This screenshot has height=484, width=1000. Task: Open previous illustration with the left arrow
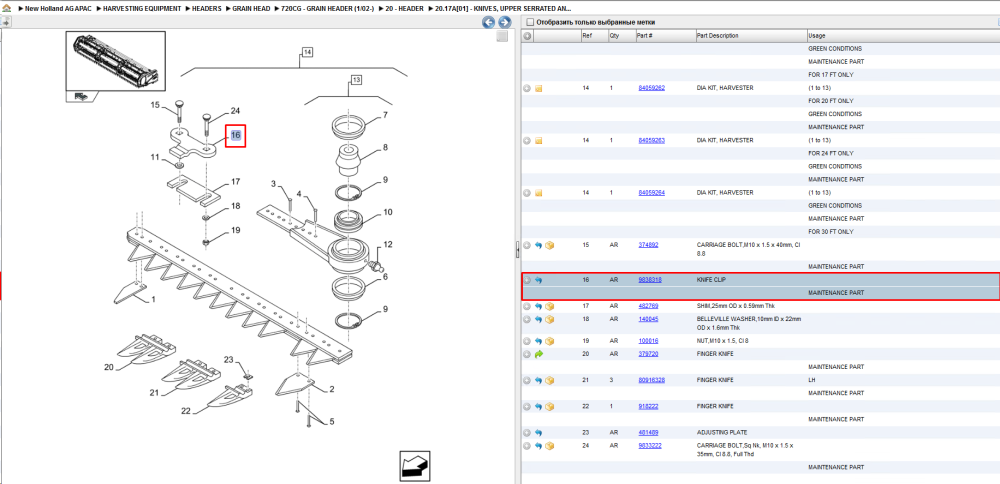coord(489,22)
